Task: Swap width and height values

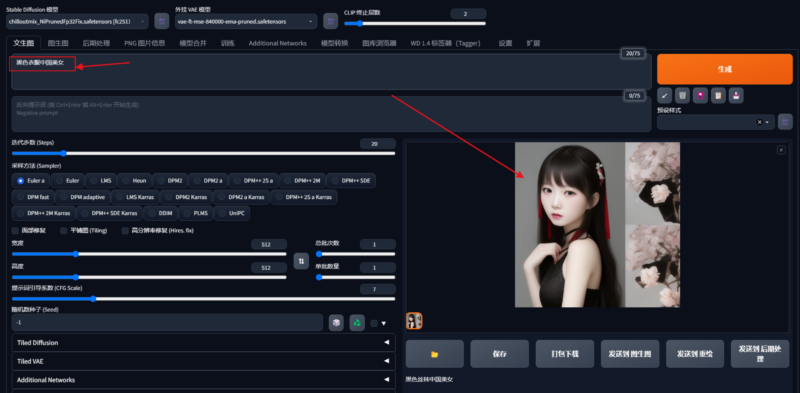Action: pos(301,260)
